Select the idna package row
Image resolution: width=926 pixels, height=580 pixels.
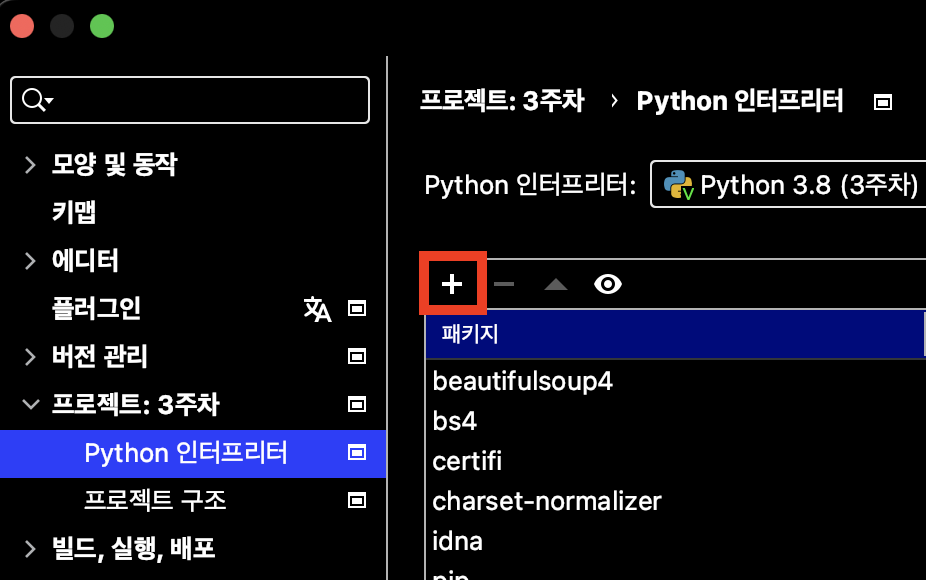coord(676,542)
